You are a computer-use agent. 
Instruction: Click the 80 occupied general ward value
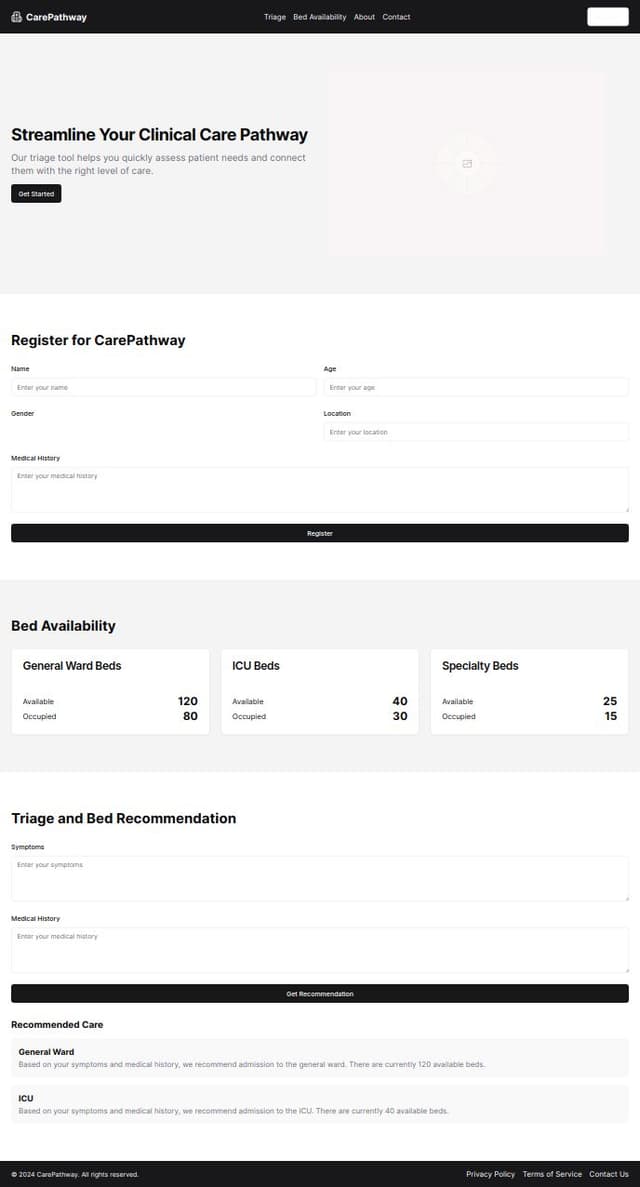(x=190, y=716)
